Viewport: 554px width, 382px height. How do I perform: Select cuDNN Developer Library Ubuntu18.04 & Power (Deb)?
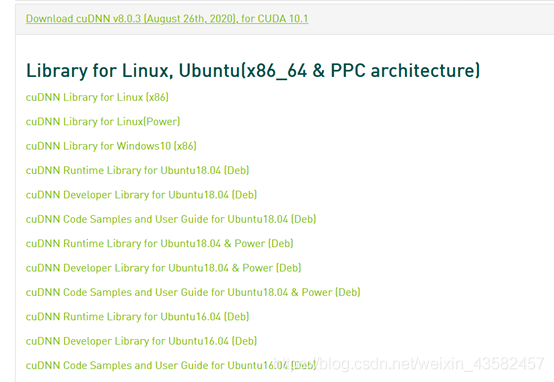coord(164,268)
